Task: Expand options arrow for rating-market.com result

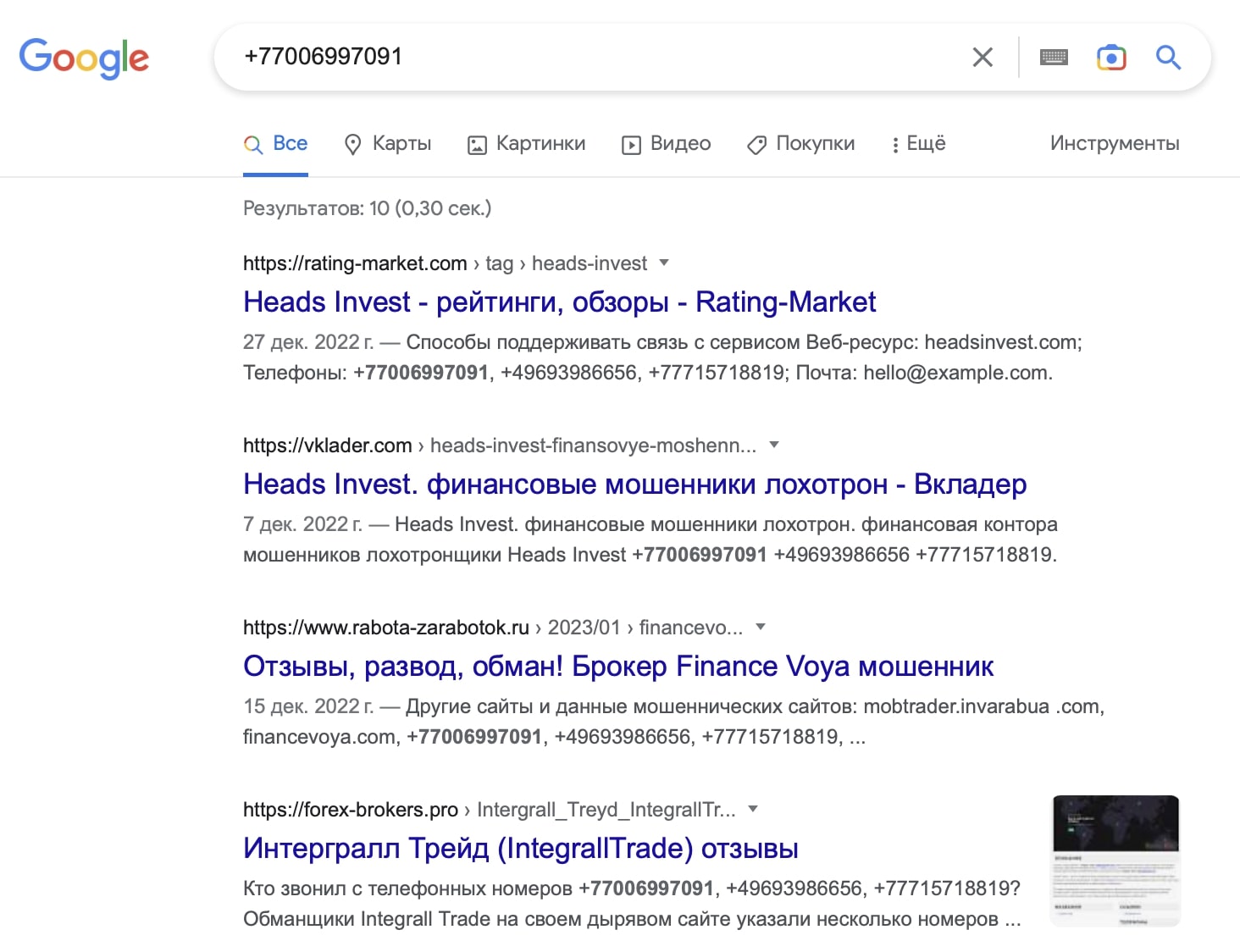Action: tap(664, 263)
